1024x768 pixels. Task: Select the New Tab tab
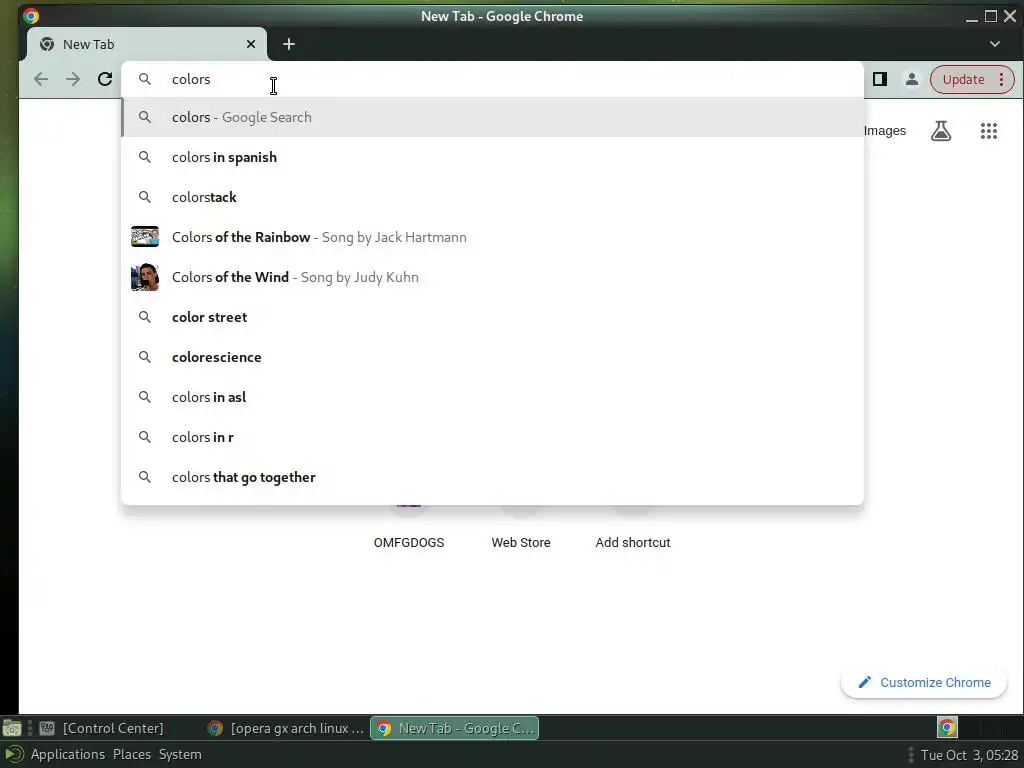(147, 44)
